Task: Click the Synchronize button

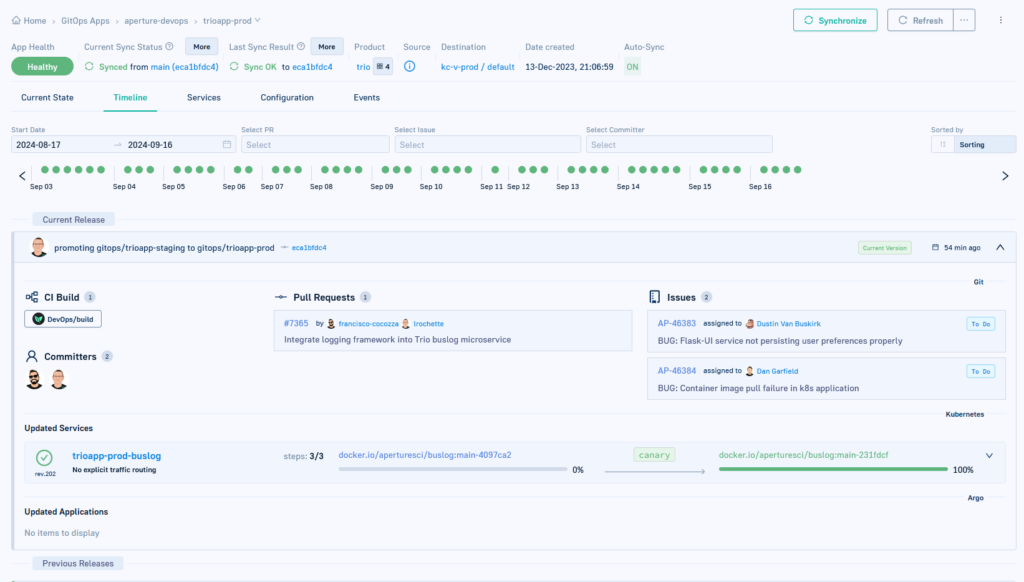Action: coord(835,20)
